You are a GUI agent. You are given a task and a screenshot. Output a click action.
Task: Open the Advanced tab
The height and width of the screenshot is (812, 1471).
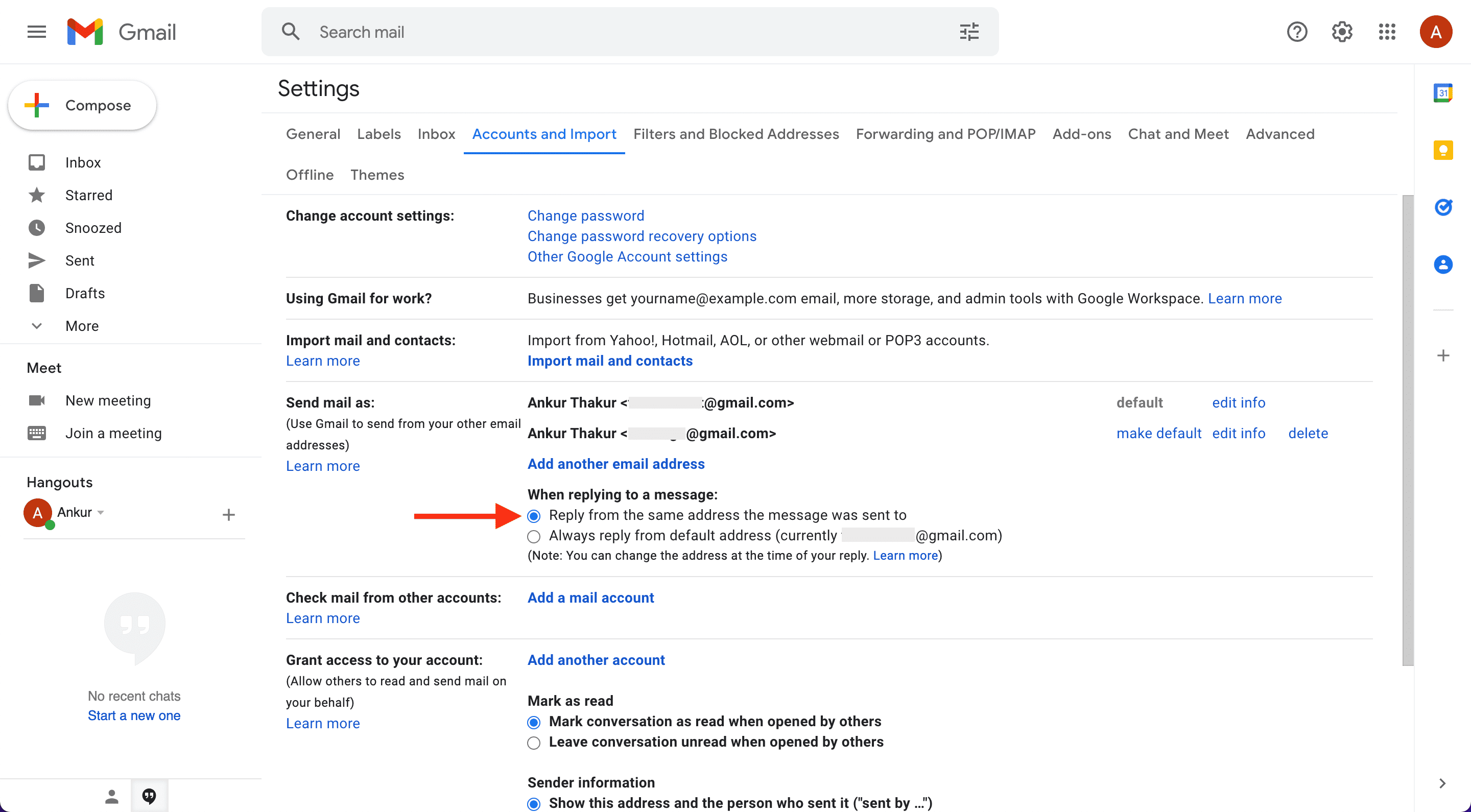click(x=1279, y=134)
